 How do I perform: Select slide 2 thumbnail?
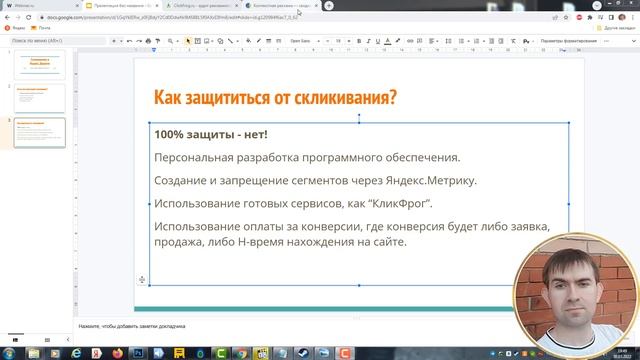pyautogui.click(x=40, y=98)
